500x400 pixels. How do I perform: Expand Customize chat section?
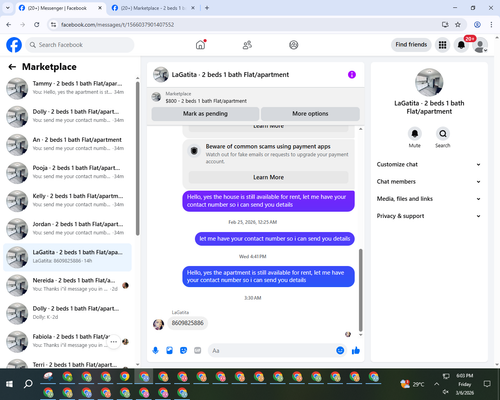tap(429, 164)
